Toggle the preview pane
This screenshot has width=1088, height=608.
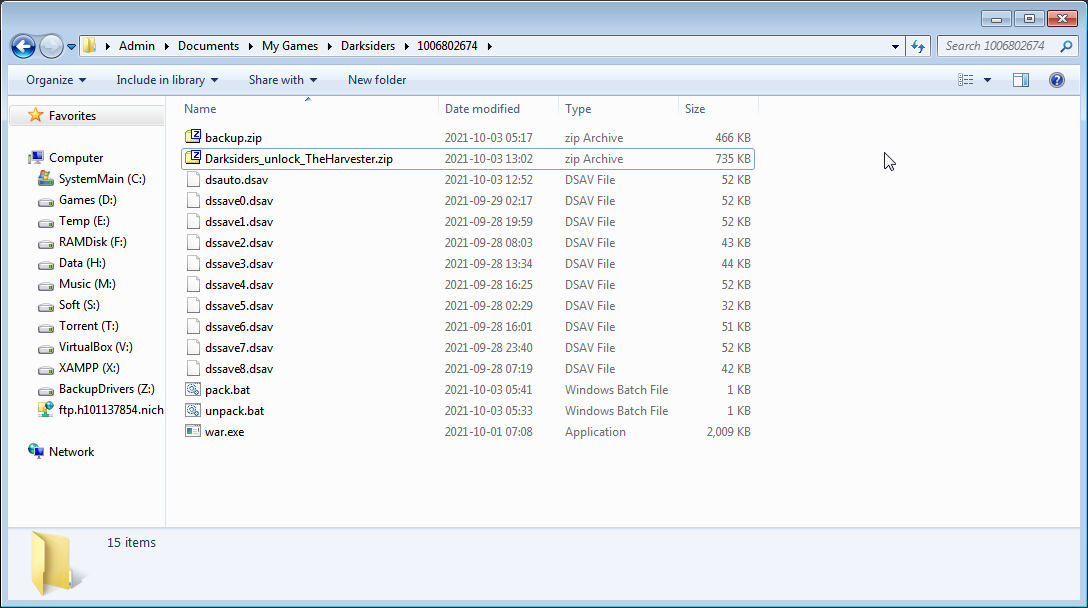[1021, 80]
